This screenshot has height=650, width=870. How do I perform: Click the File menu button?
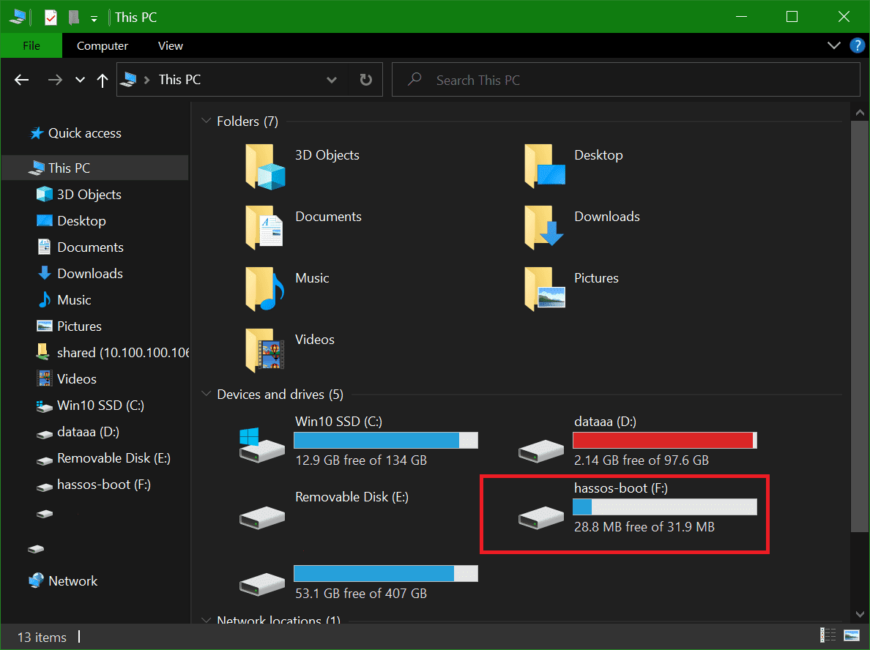pyautogui.click(x=31, y=46)
